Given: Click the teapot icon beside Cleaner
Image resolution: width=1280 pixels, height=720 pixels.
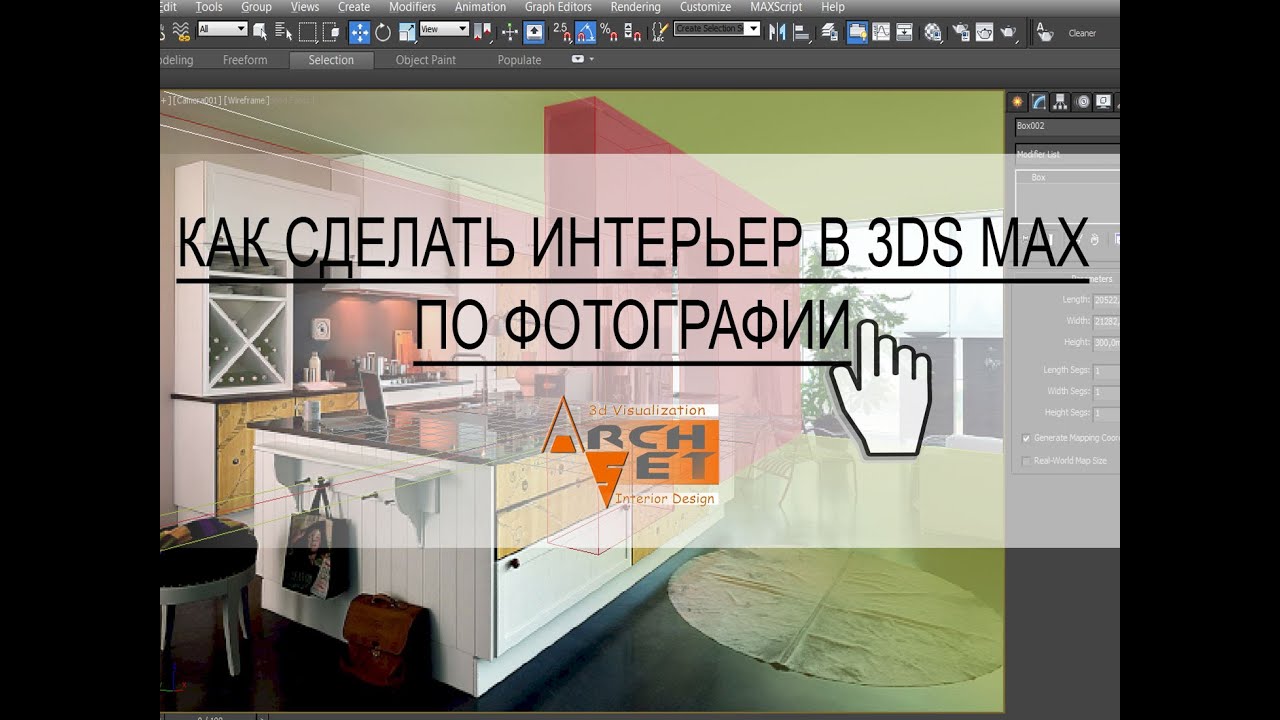Looking at the screenshot, I should tap(1045, 33).
